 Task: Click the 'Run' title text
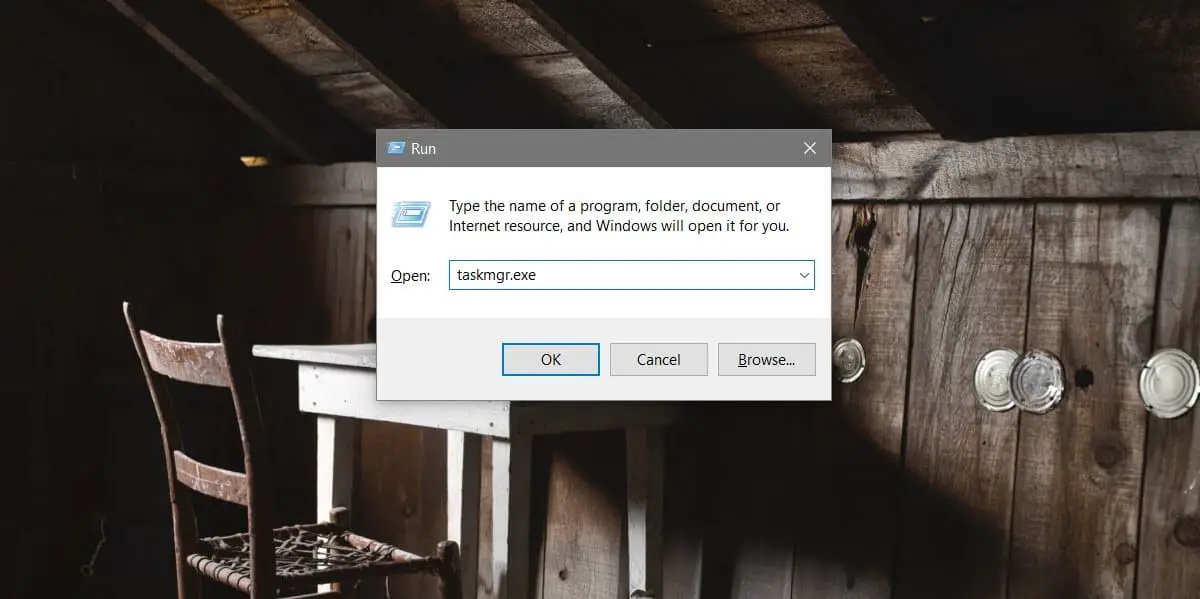(x=423, y=148)
